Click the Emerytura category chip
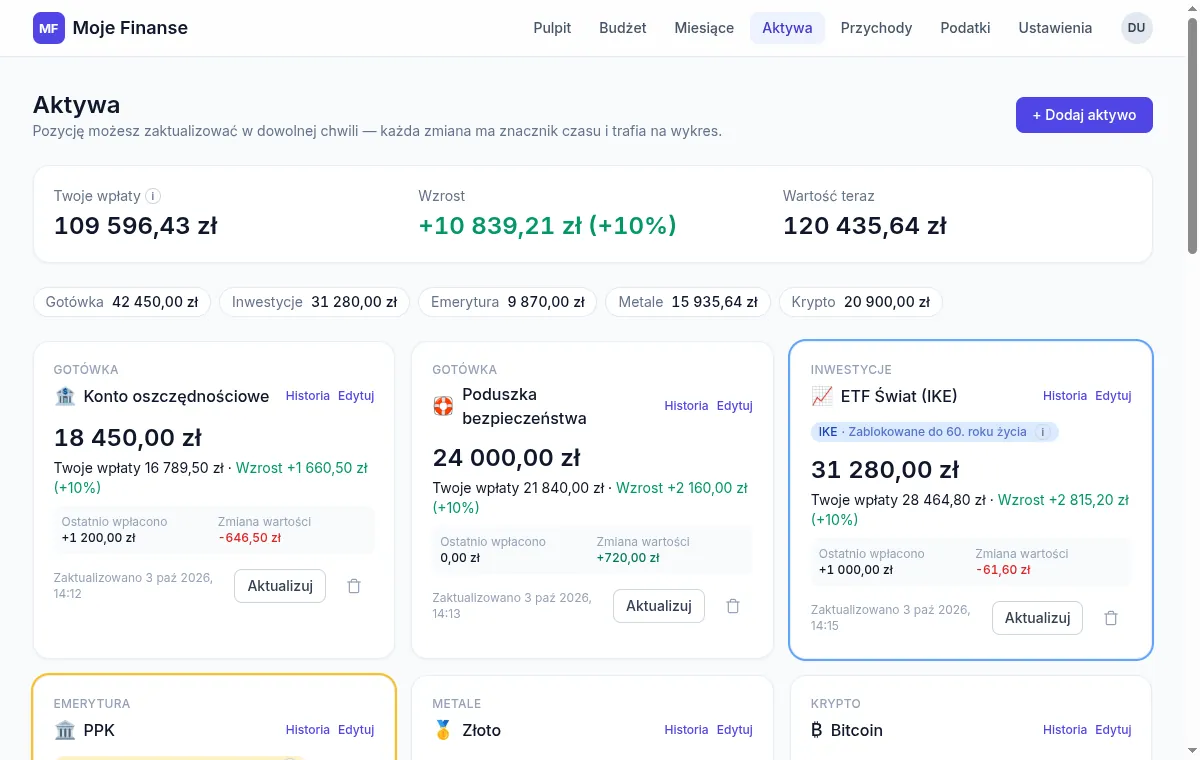This screenshot has width=1200, height=760. coord(508,302)
